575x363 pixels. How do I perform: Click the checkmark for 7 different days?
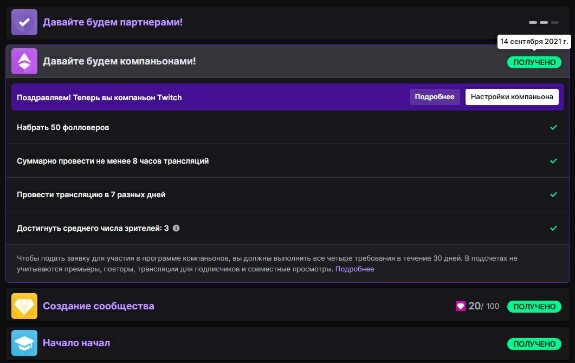[x=553, y=194]
